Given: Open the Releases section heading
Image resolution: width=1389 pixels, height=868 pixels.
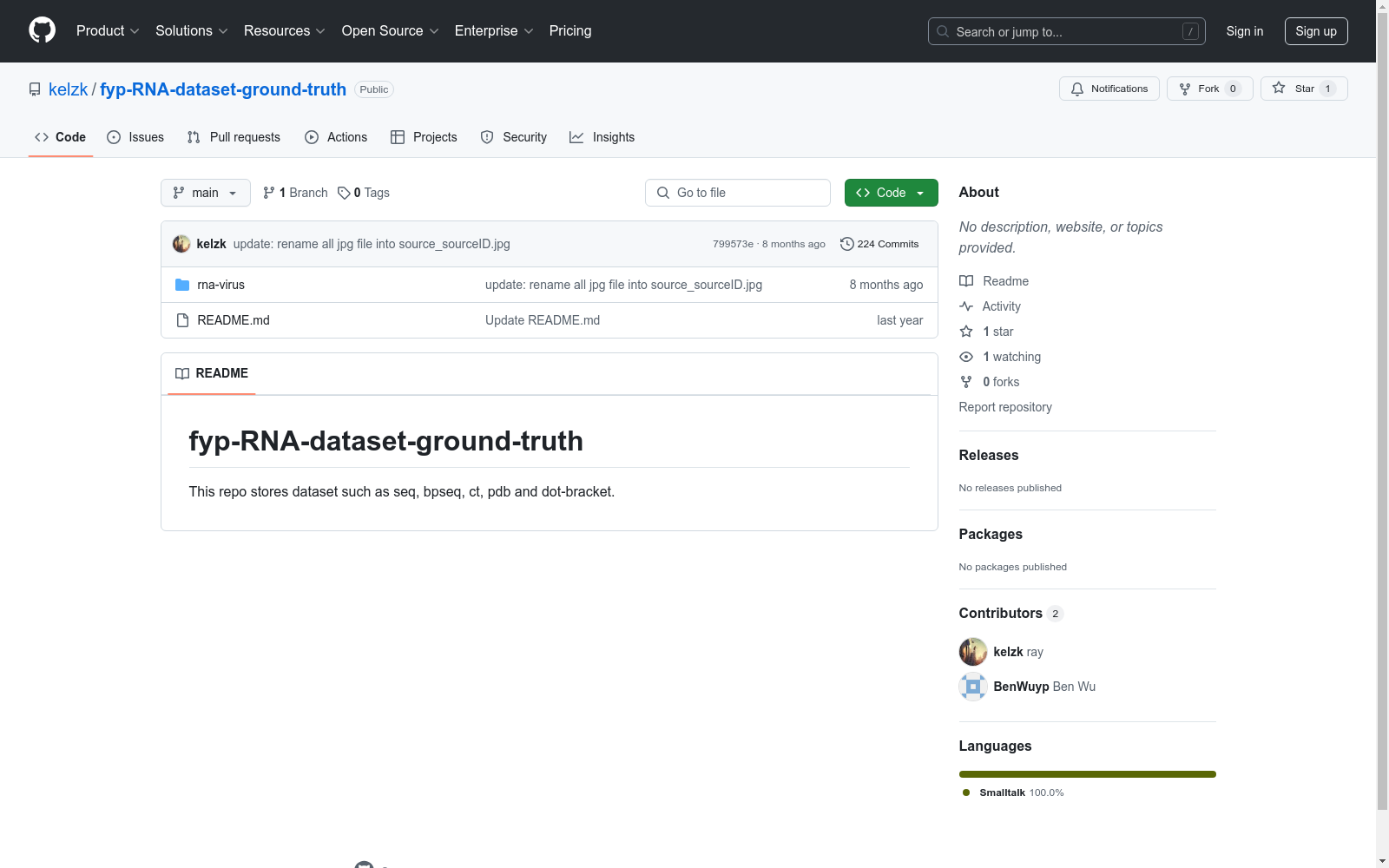Looking at the screenshot, I should [x=989, y=455].
